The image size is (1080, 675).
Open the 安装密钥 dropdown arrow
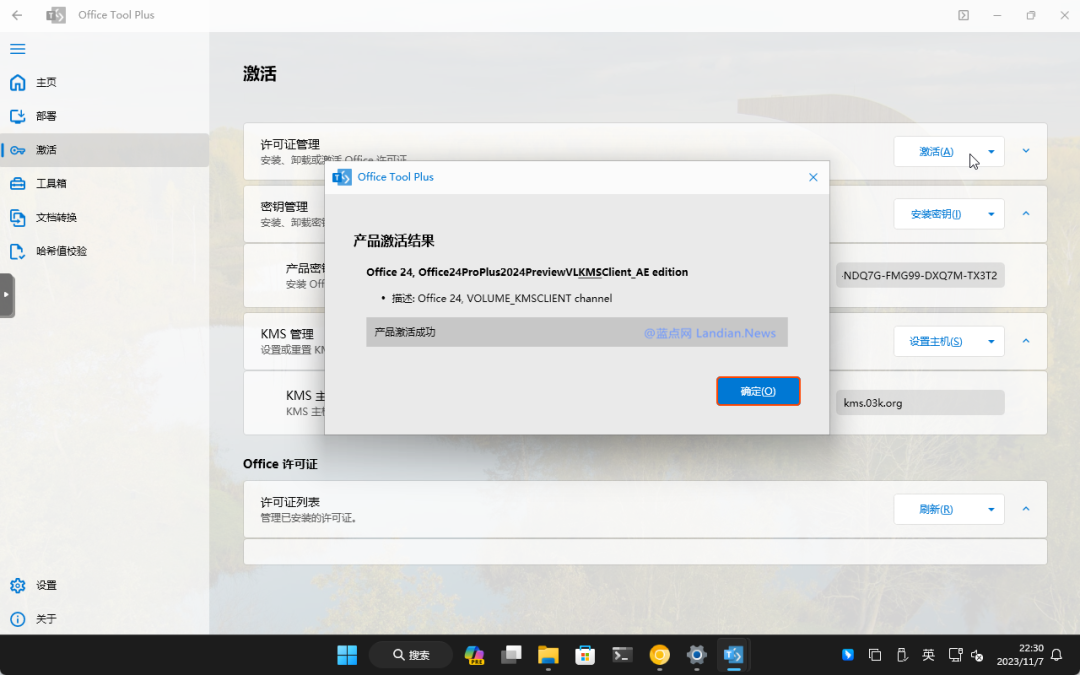tap(992, 214)
